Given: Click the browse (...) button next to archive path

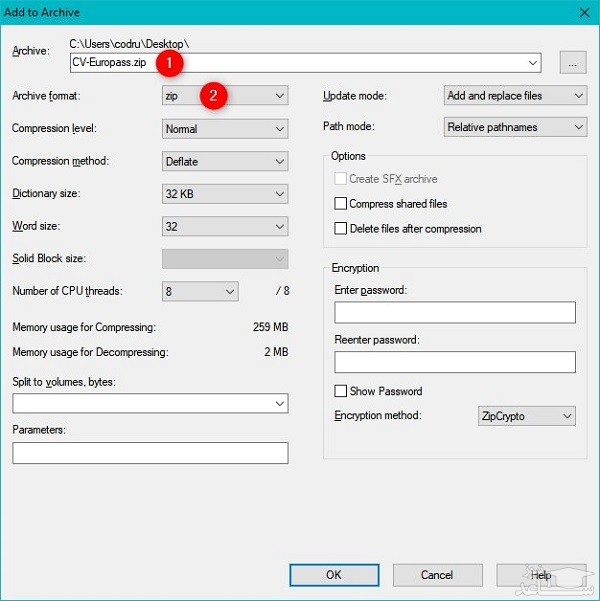Looking at the screenshot, I should click(572, 63).
